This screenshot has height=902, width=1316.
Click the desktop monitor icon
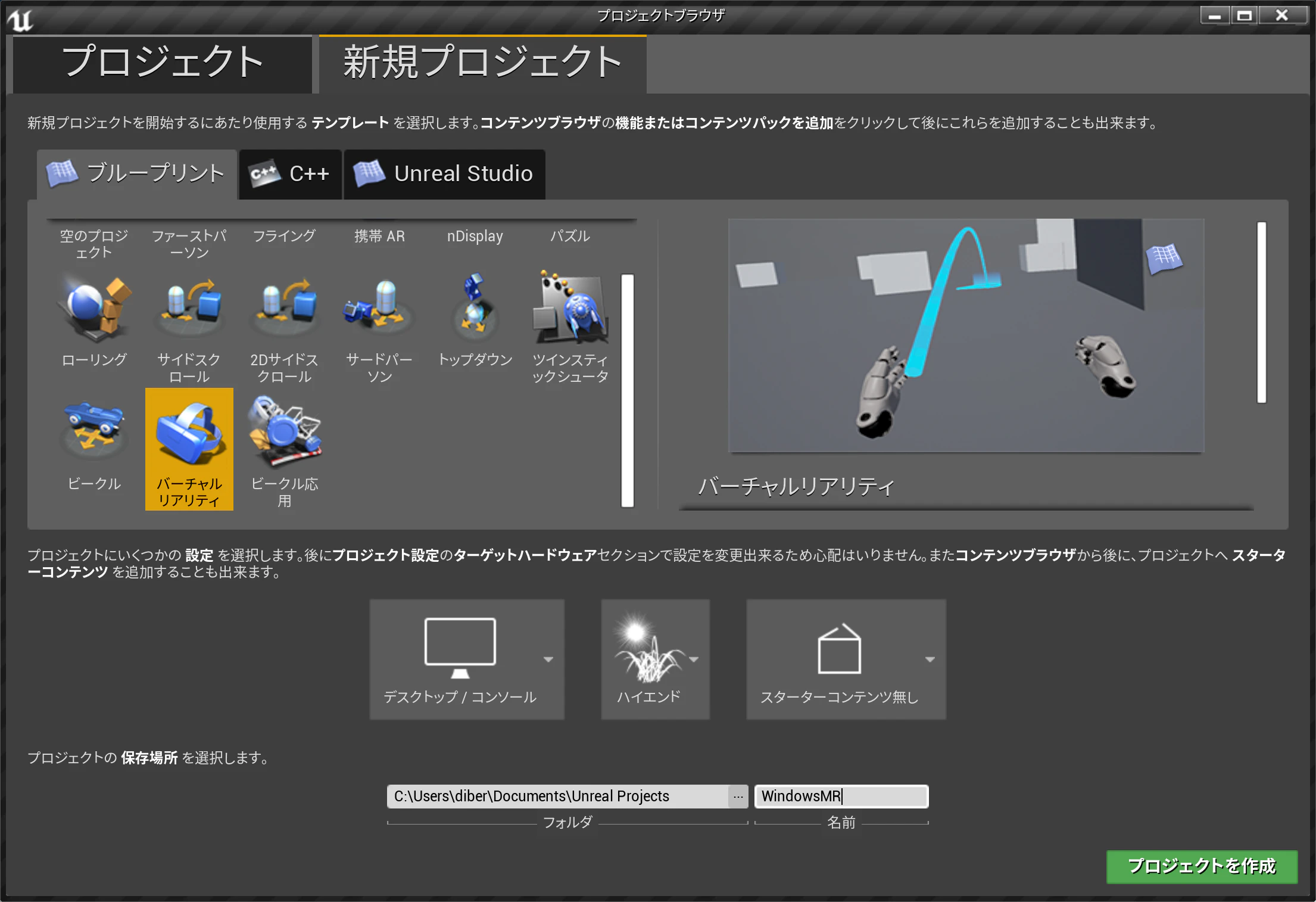tap(460, 648)
